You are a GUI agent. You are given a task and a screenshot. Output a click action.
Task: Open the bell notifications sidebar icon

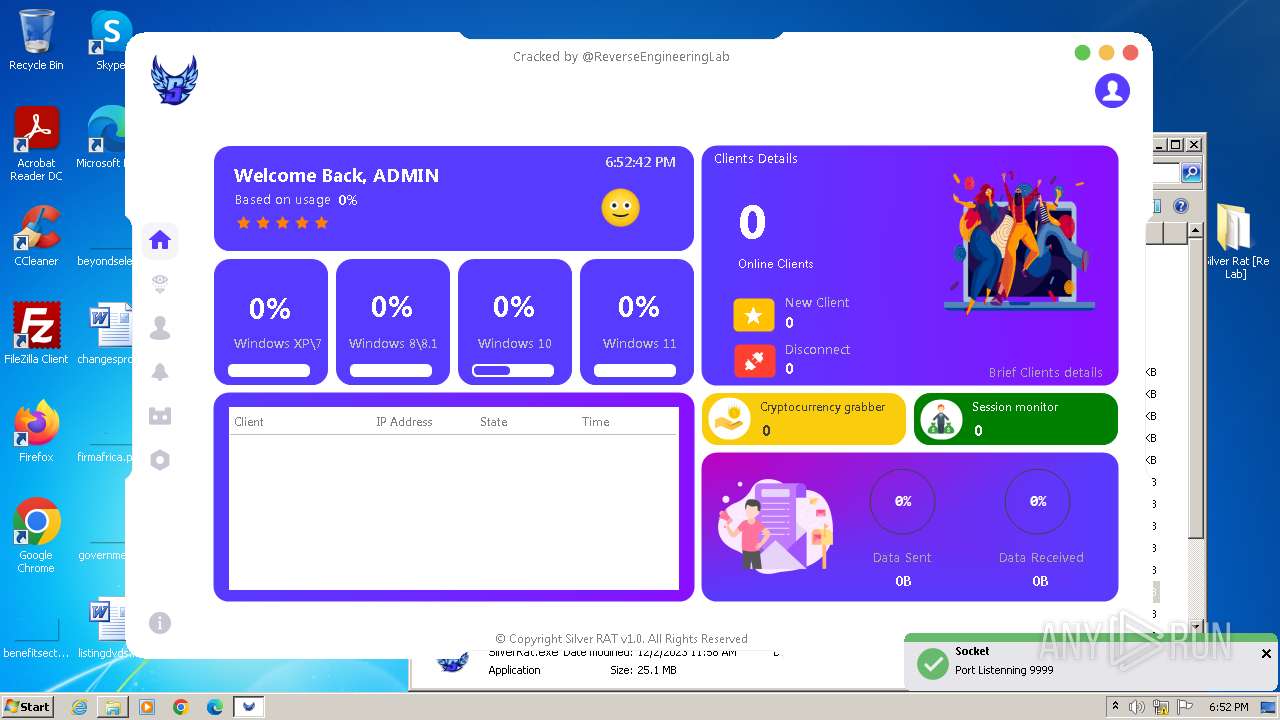(x=160, y=372)
